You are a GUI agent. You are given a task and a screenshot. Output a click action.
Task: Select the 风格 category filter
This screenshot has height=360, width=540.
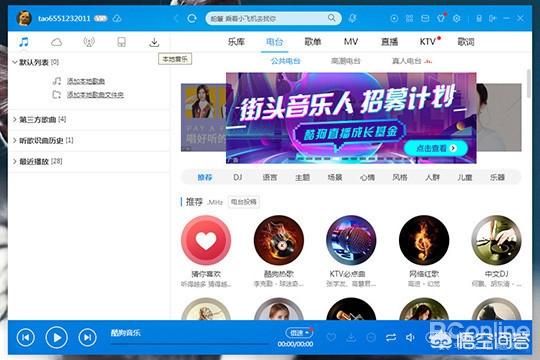[400, 177]
